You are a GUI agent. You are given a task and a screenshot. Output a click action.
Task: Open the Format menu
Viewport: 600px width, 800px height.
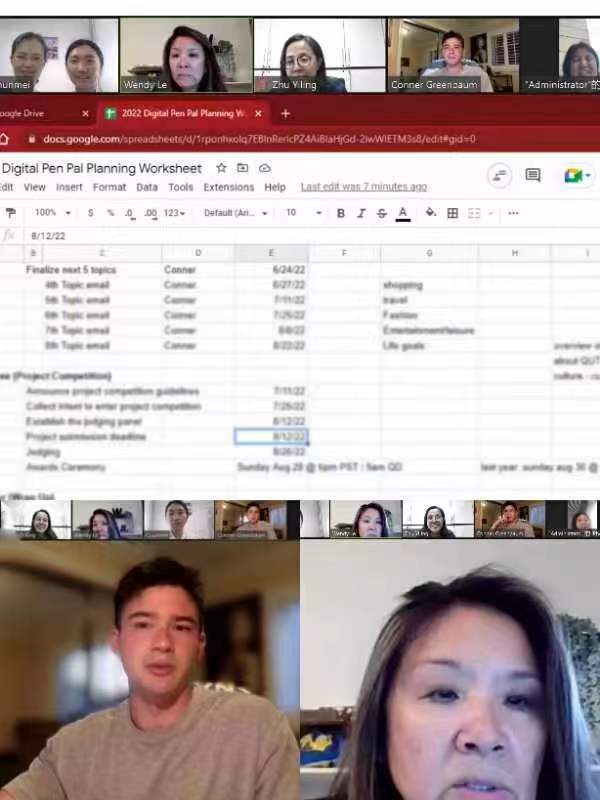tap(109, 187)
